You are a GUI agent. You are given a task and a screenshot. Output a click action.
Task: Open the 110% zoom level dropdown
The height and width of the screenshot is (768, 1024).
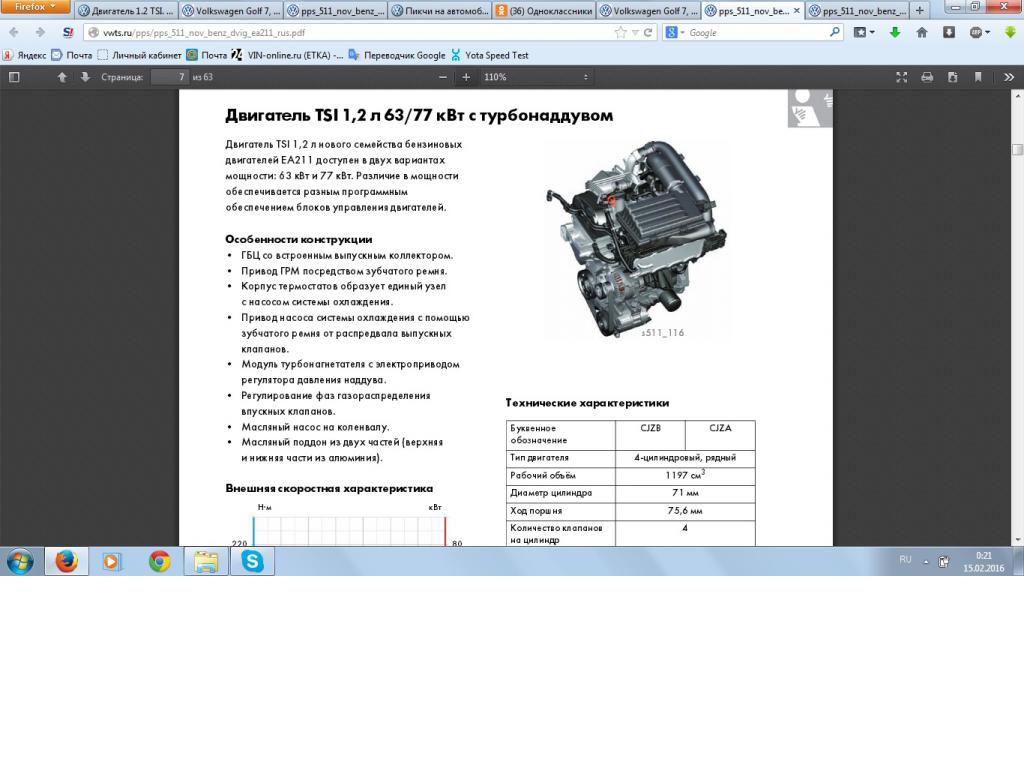(x=536, y=77)
